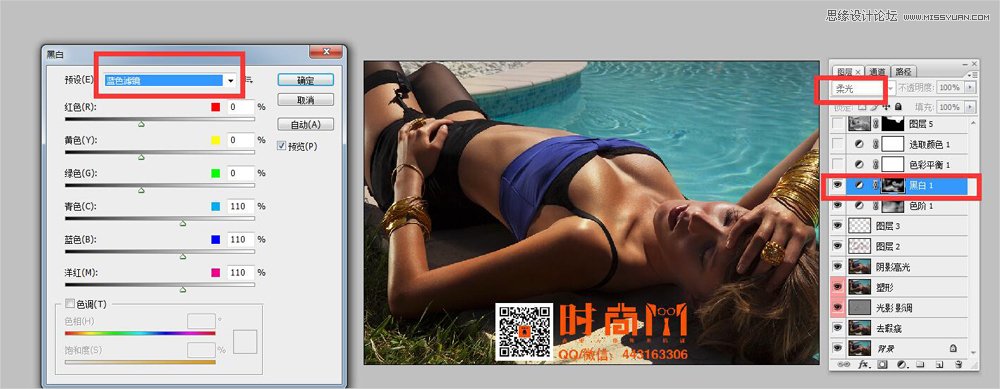Click preset options icon beside preset dropdown
Viewport: 1000px width, 389px height.
(250, 80)
